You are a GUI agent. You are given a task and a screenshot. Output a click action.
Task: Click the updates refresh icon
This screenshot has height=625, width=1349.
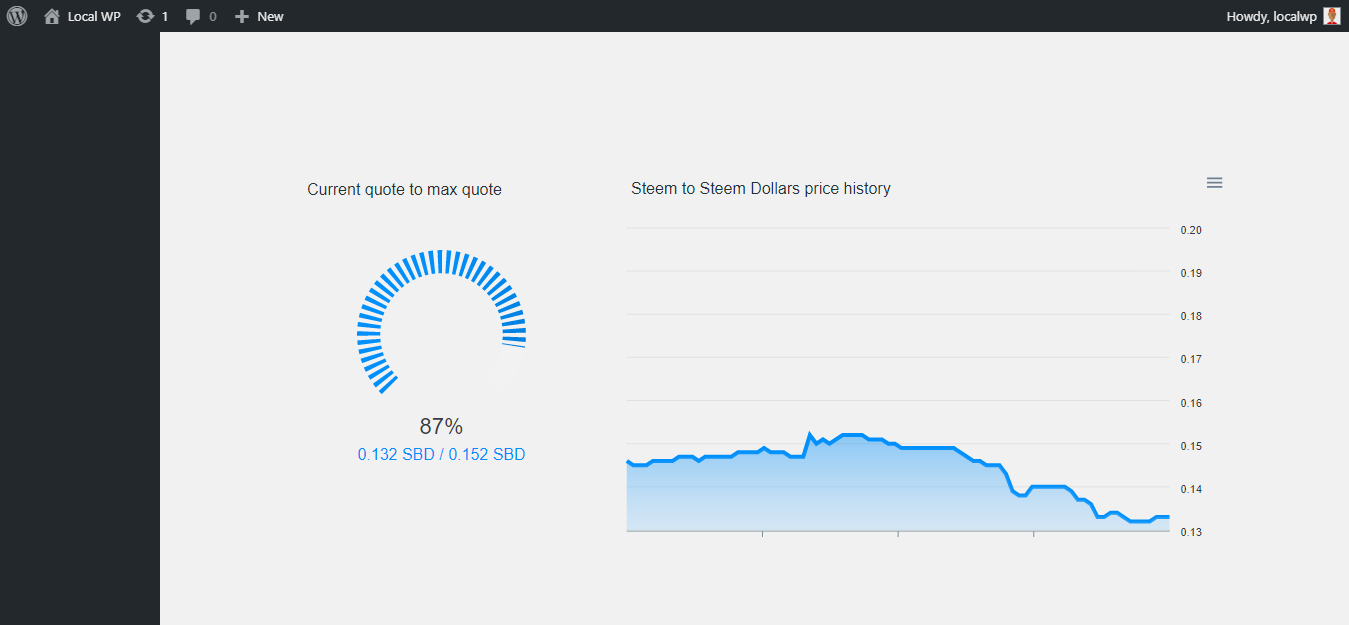(x=145, y=16)
